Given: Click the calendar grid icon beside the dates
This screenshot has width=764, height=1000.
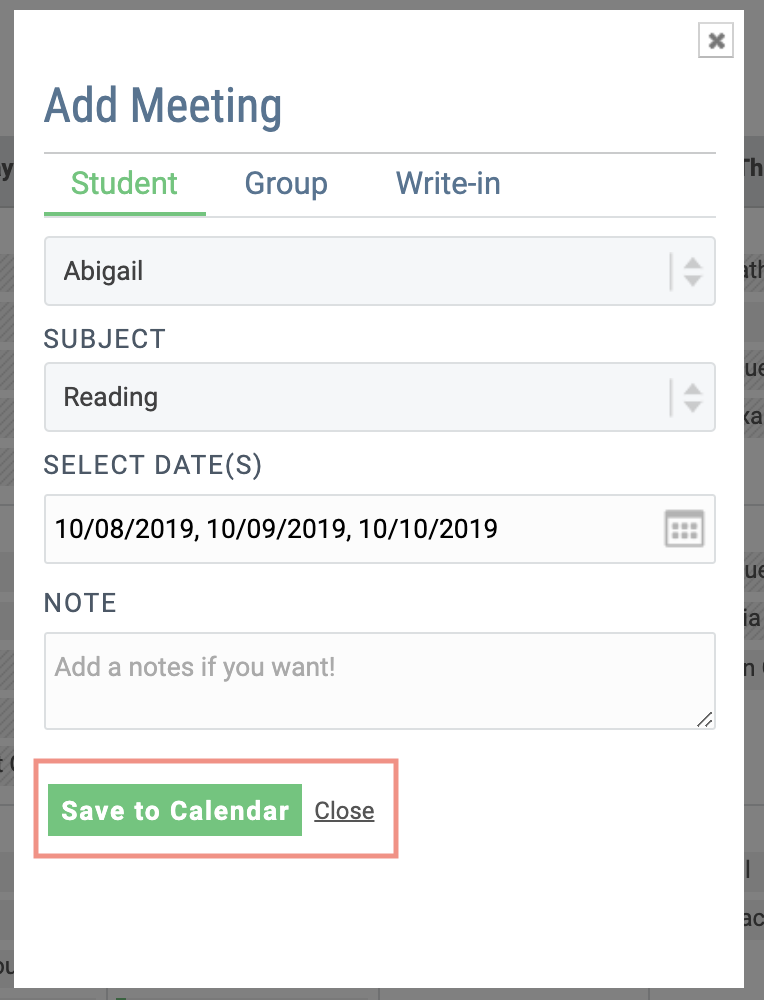Looking at the screenshot, I should pos(685,528).
